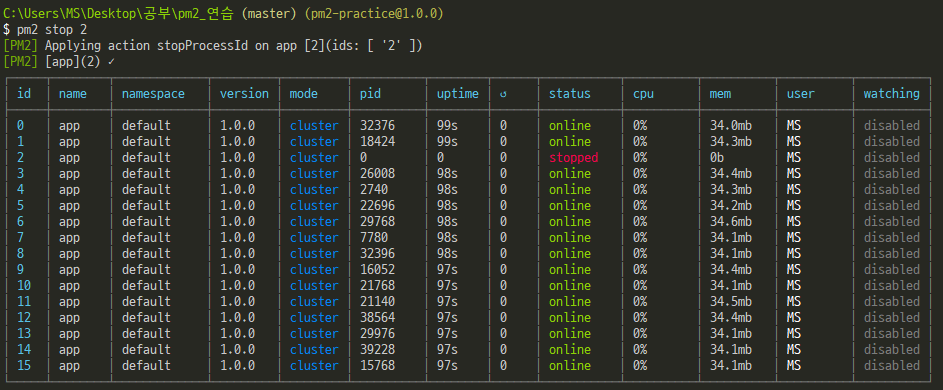Click '(pm2-practice@1.0.0)' package label in prompt
Image resolution: width=943 pixels, height=390 pixels.
374,14
